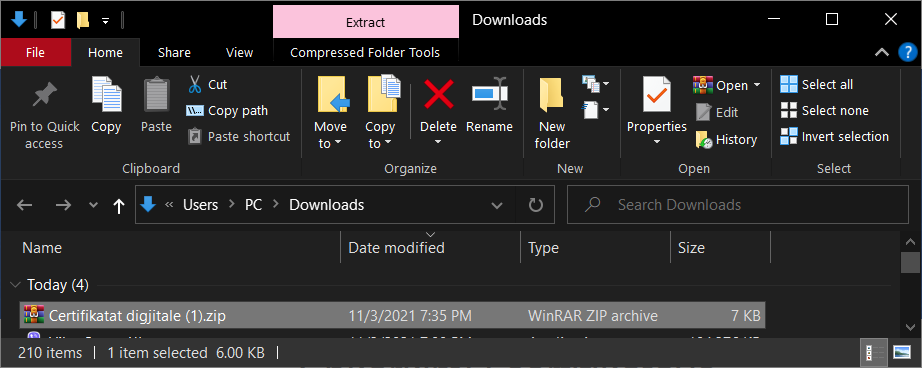Click Copy path in Clipboard group

point(226,111)
